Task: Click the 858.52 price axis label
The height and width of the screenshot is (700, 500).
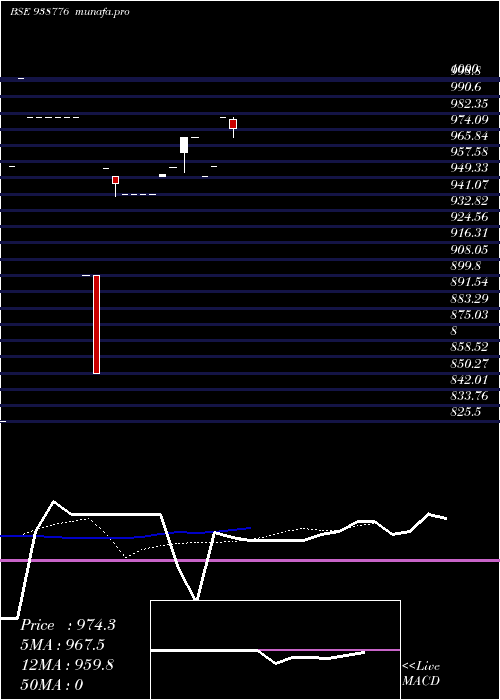Action: pyautogui.click(x=469, y=347)
